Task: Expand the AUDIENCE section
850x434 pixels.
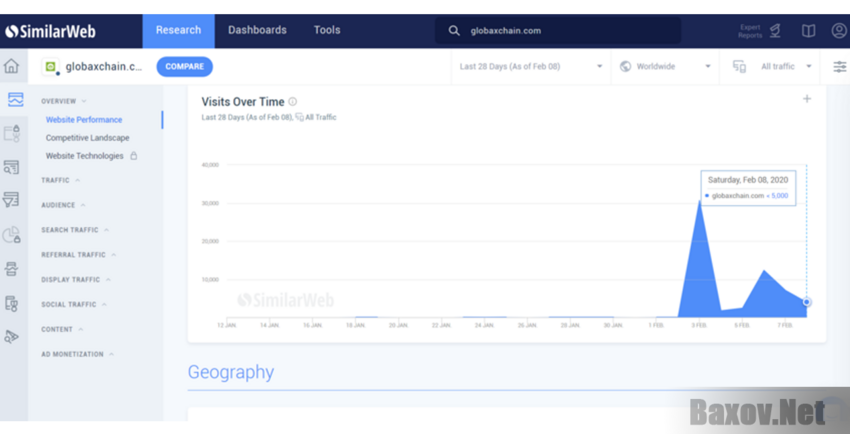Action: point(63,205)
